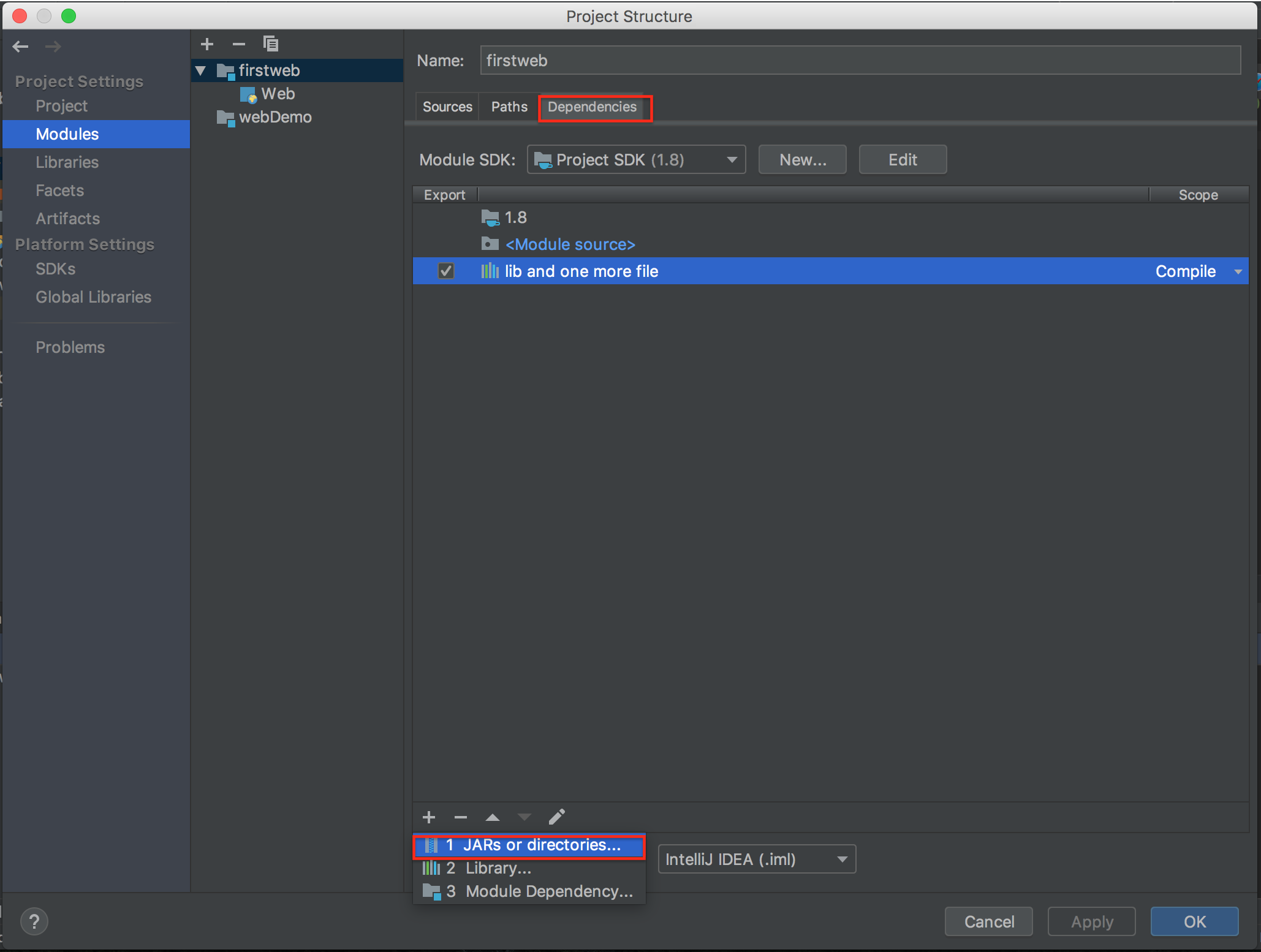Remove the selected dependency with the minus icon
The height and width of the screenshot is (952, 1261).
pos(461,817)
